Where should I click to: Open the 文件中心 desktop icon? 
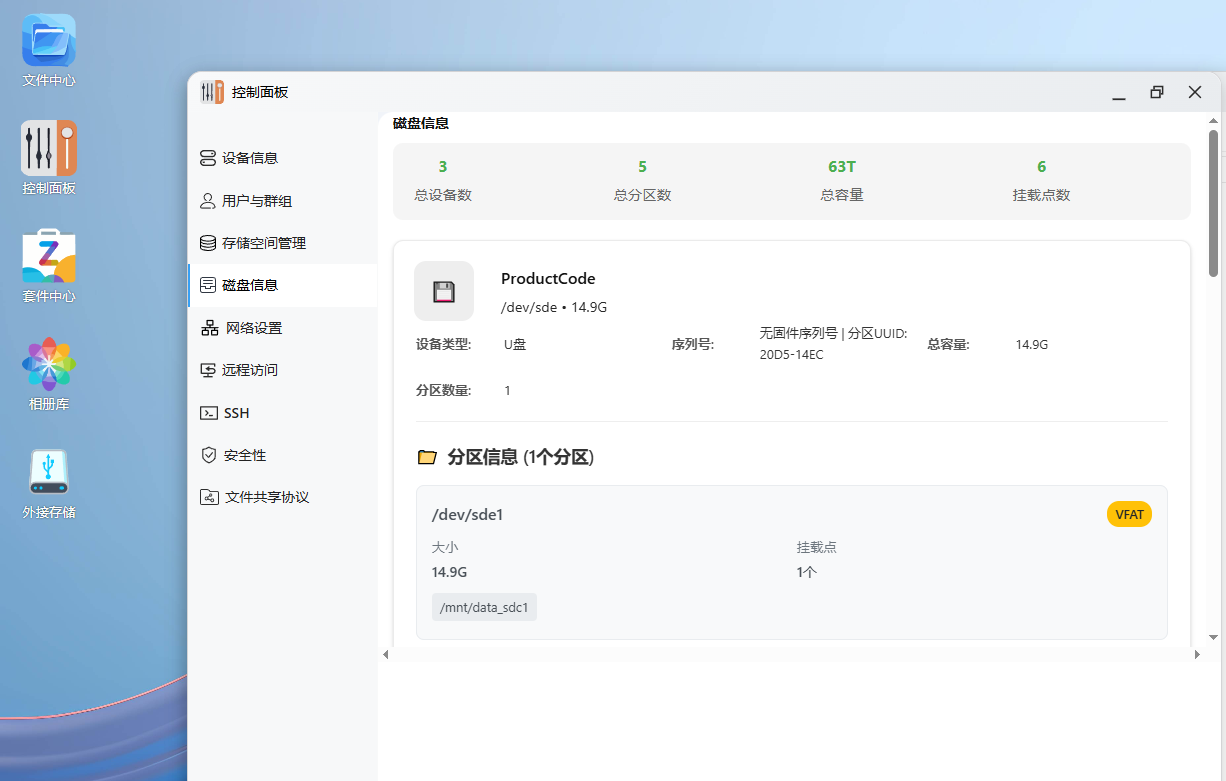(x=49, y=42)
